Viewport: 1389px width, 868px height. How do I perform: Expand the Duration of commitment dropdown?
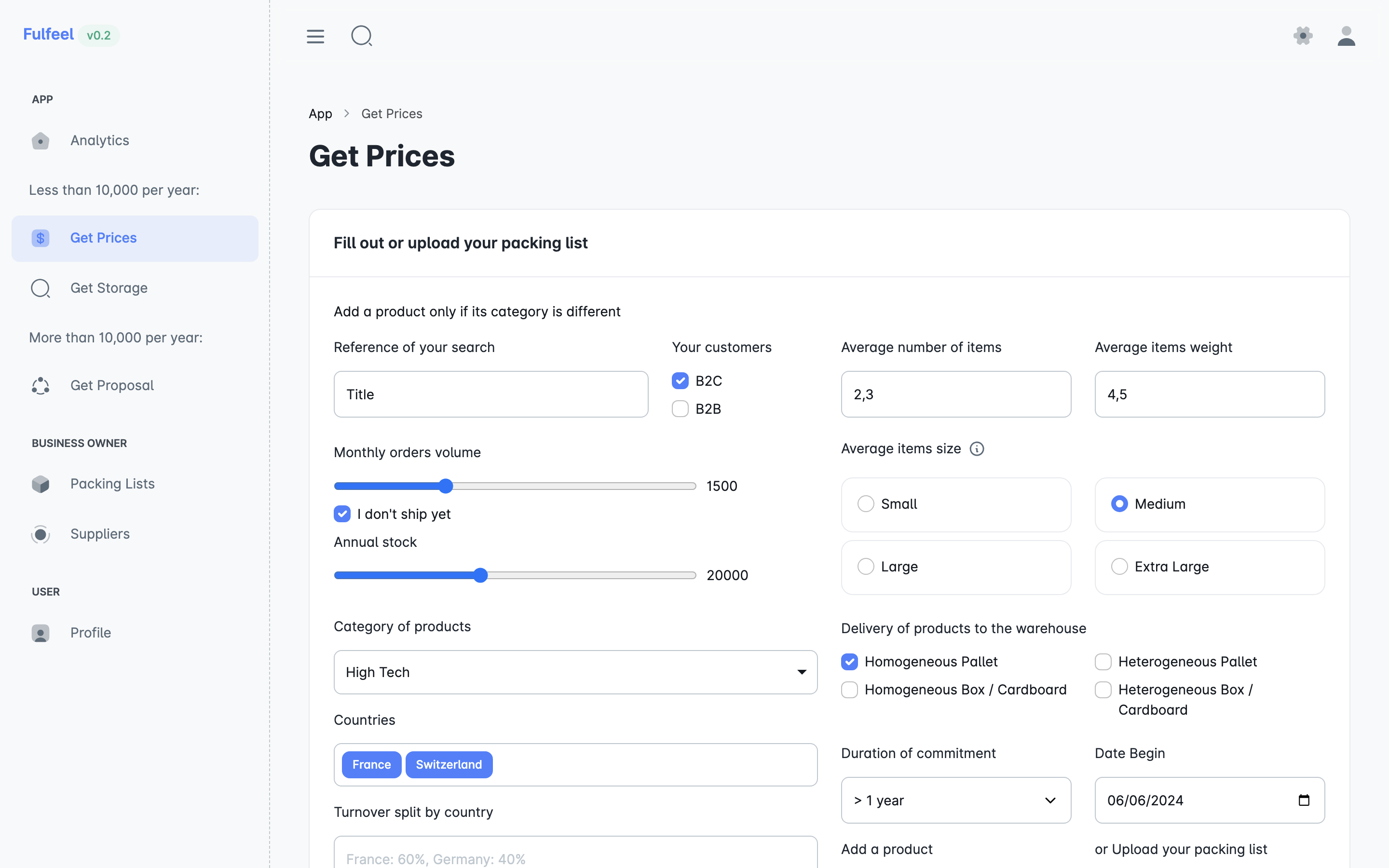[x=955, y=800]
